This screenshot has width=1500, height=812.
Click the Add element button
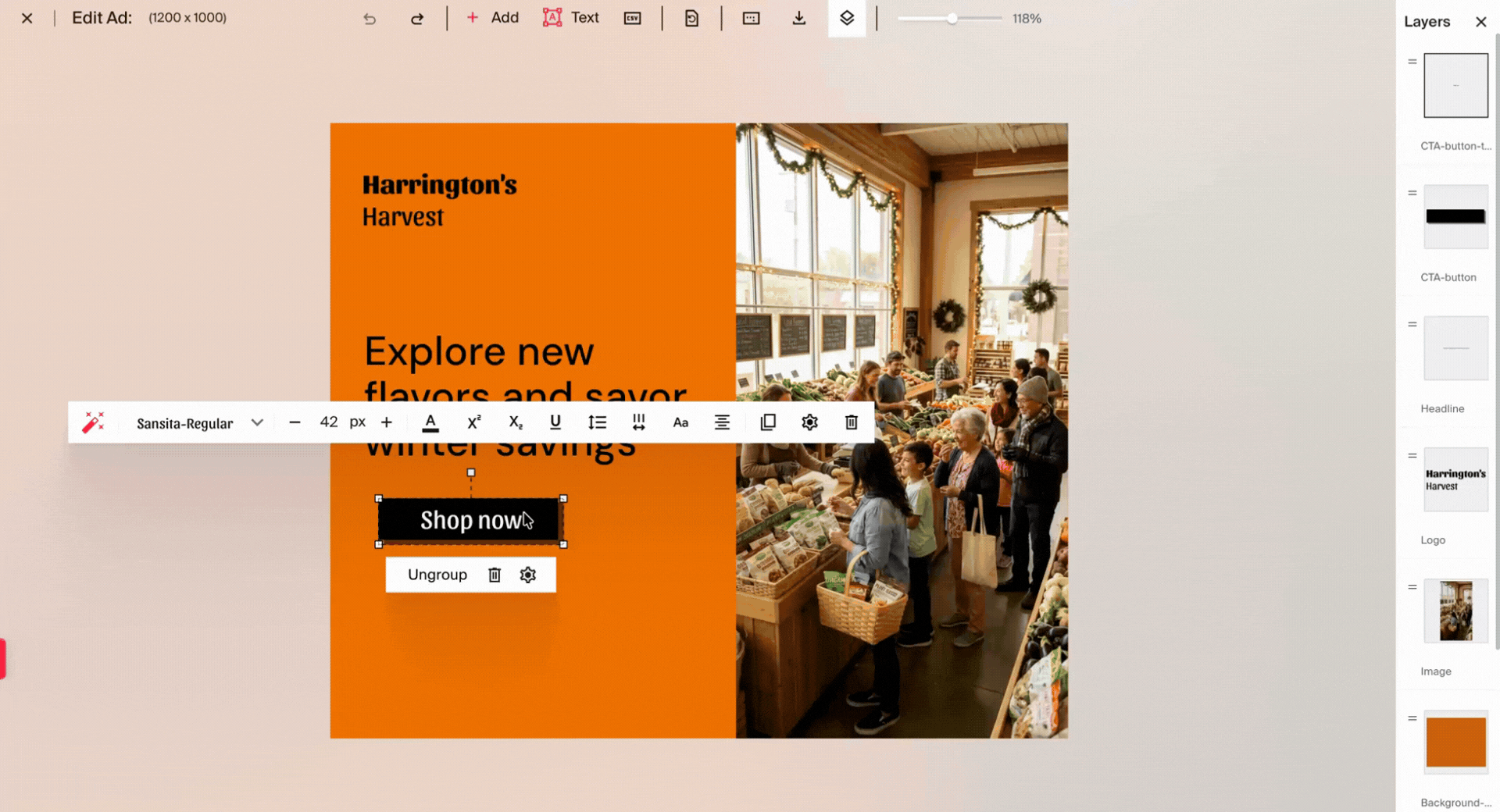click(492, 17)
